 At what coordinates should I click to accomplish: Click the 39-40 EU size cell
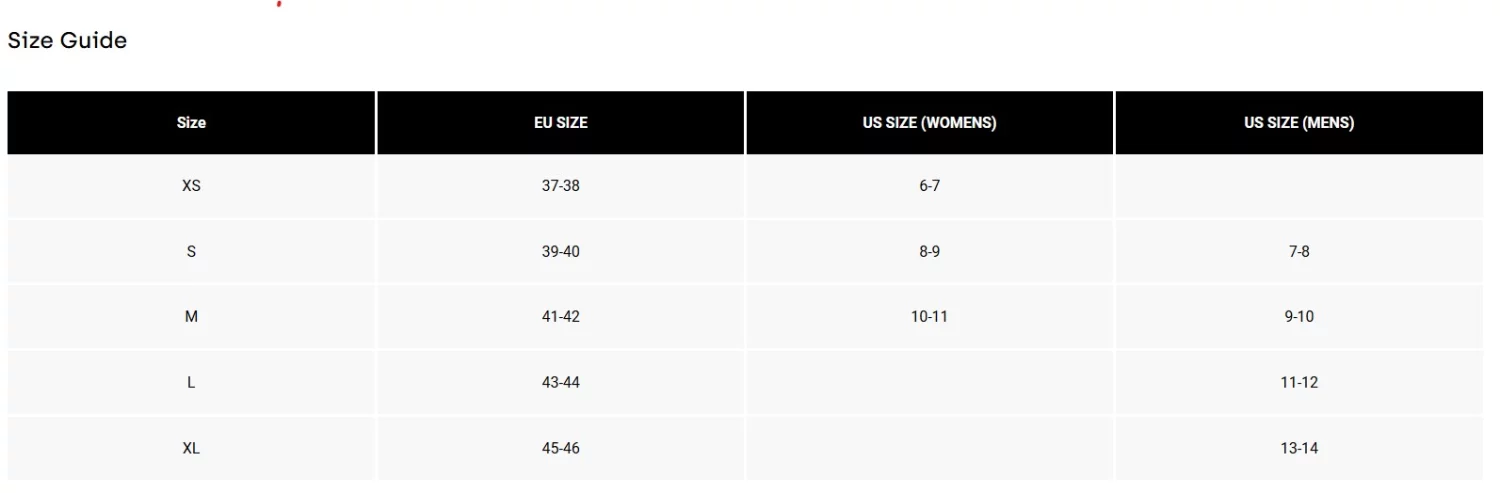click(x=561, y=252)
